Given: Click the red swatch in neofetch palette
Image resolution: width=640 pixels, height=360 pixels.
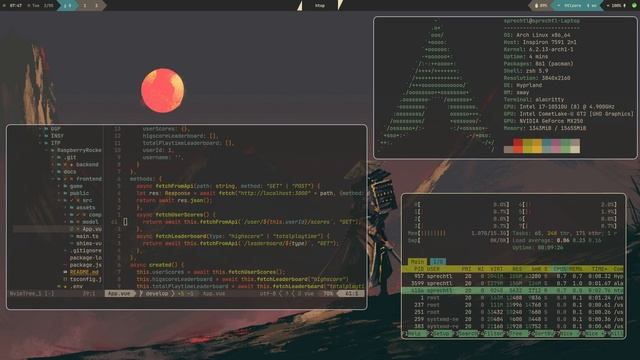Looking at the screenshot, I should [x=518, y=146].
